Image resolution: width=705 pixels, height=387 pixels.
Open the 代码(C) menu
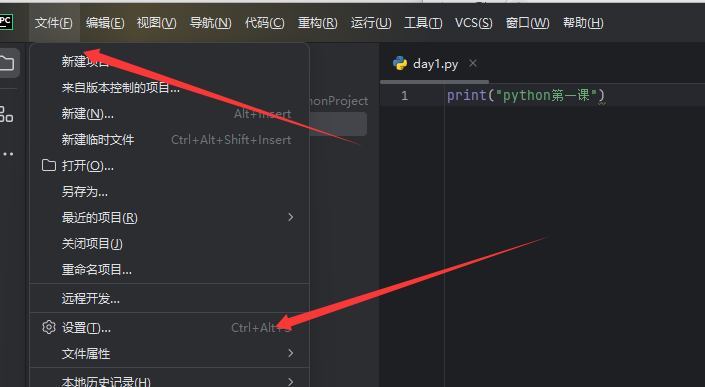pos(264,23)
